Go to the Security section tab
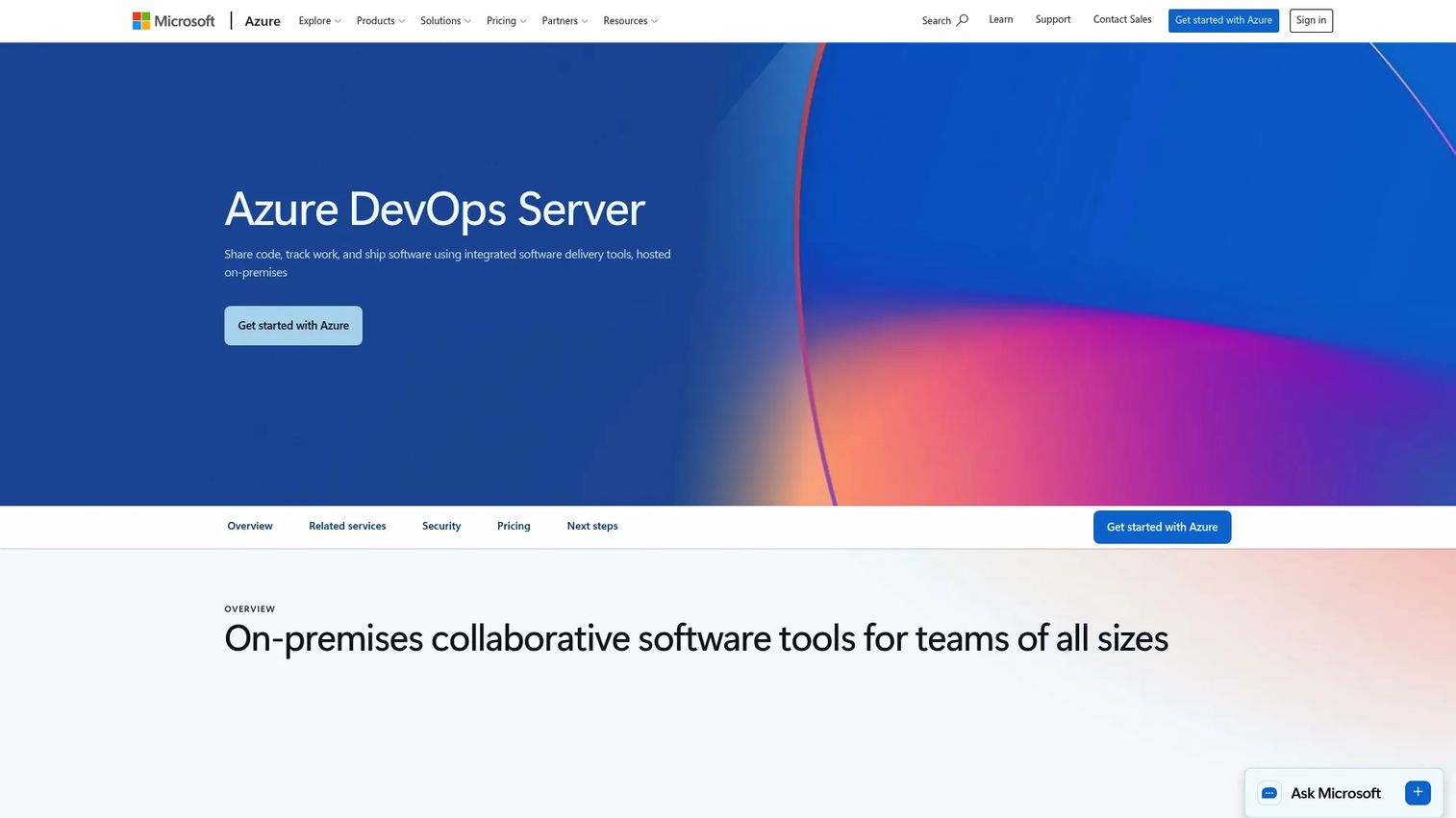The image size is (1456, 818). pyautogui.click(x=441, y=526)
